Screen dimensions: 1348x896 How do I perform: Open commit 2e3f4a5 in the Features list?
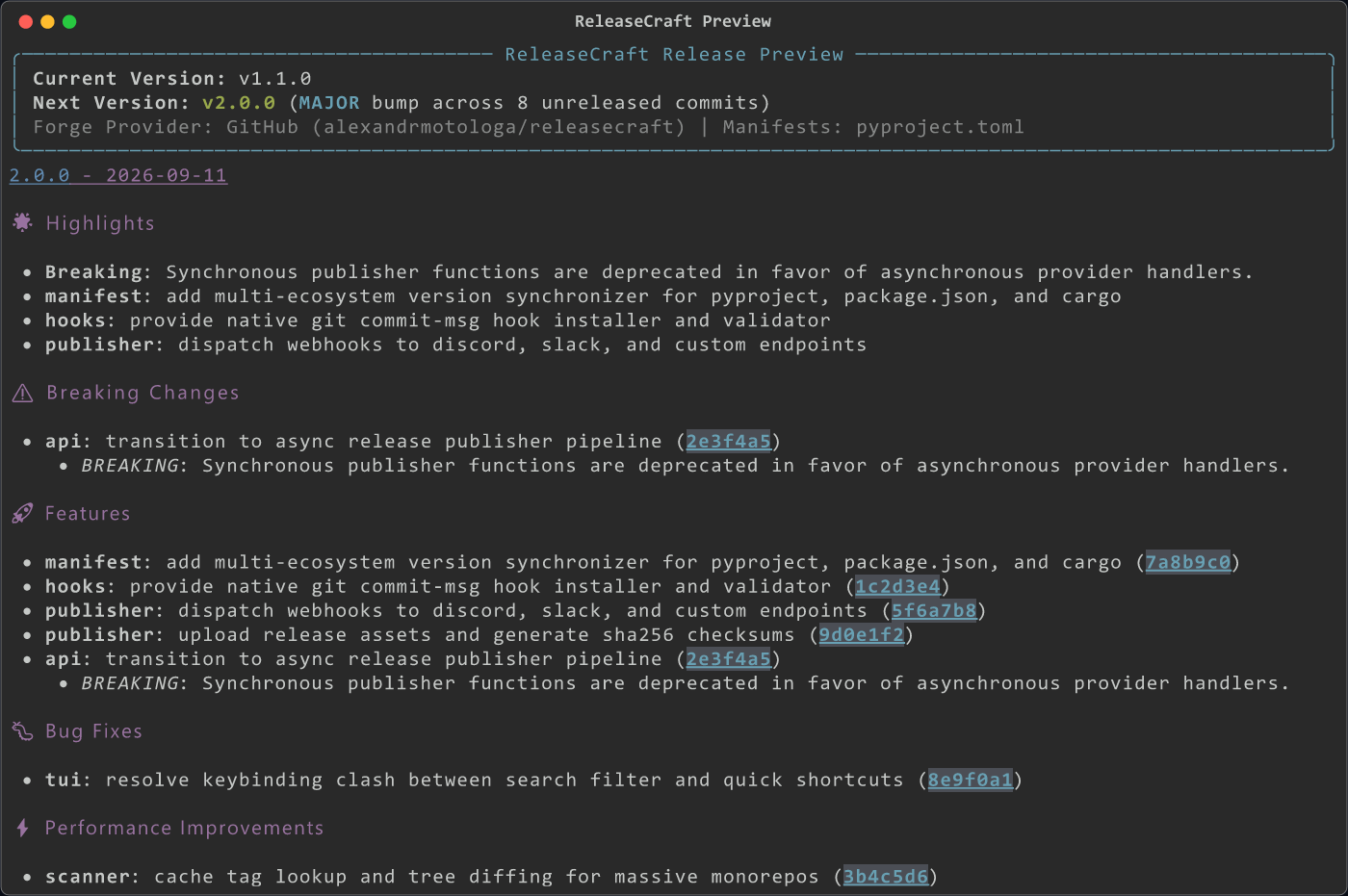pyautogui.click(x=728, y=658)
